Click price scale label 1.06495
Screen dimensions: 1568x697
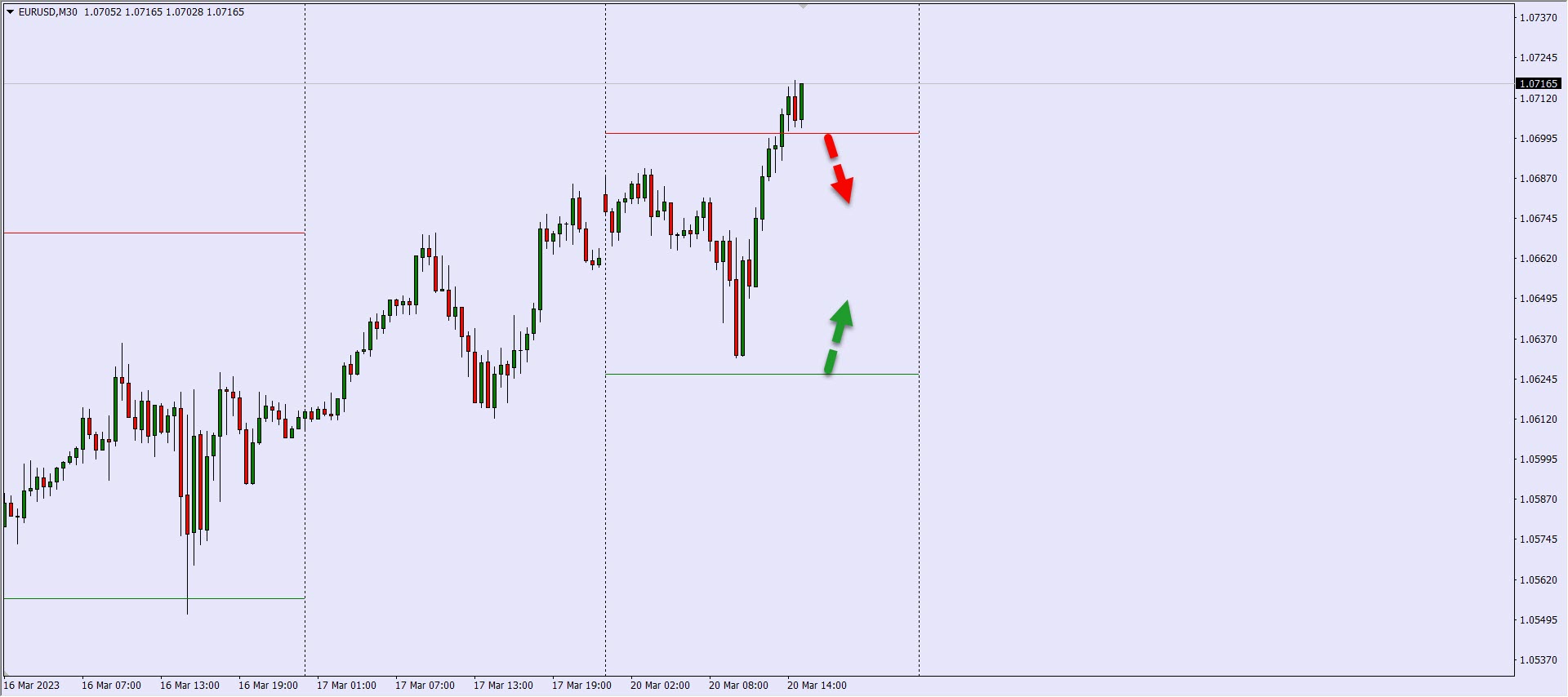[1538, 299]
